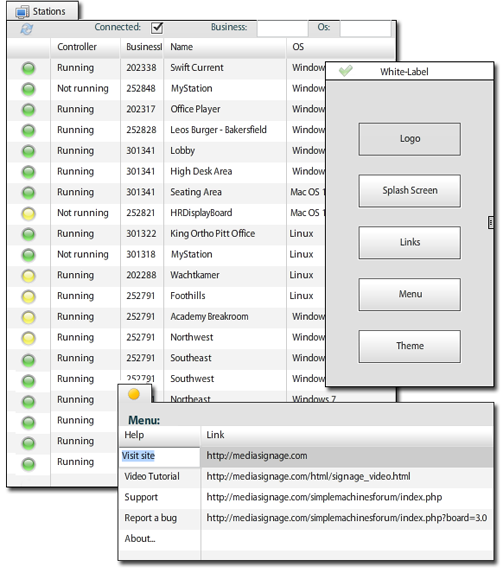The width and height of the screenshot is (503, 569).
Task: Click the yellow status light for Northwest
Action: click(28, 338)
